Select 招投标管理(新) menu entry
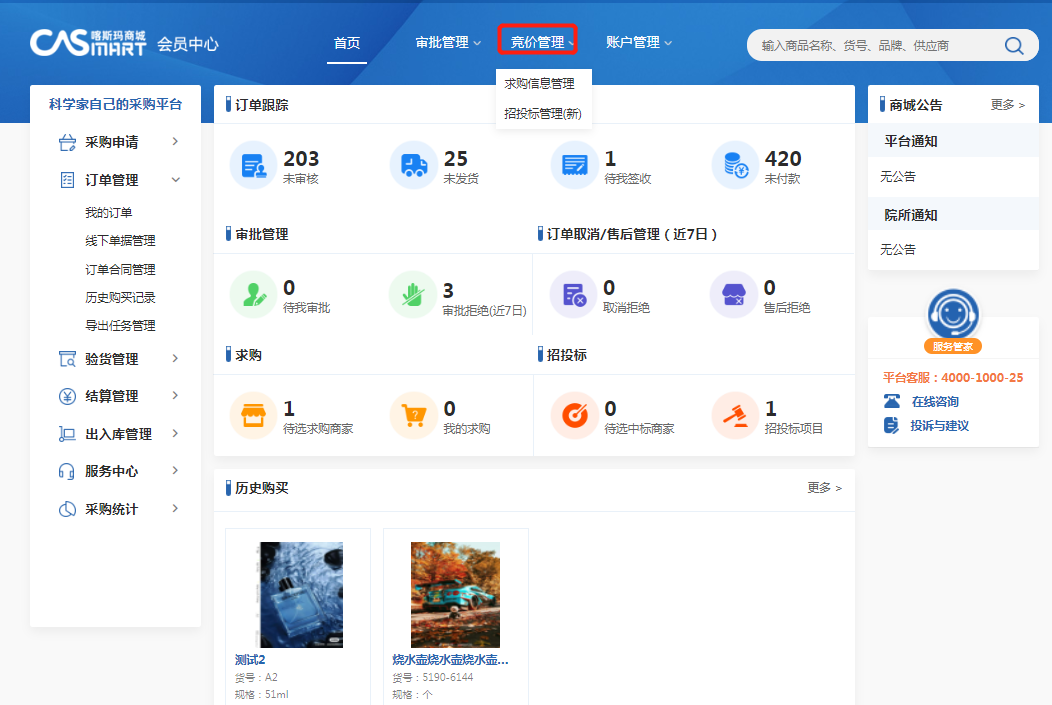The image size is (1052, 705). tap(542, 114)
